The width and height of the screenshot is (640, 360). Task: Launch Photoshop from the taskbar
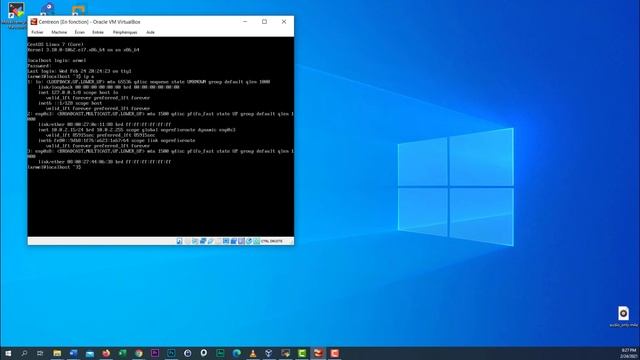(171, 353)
